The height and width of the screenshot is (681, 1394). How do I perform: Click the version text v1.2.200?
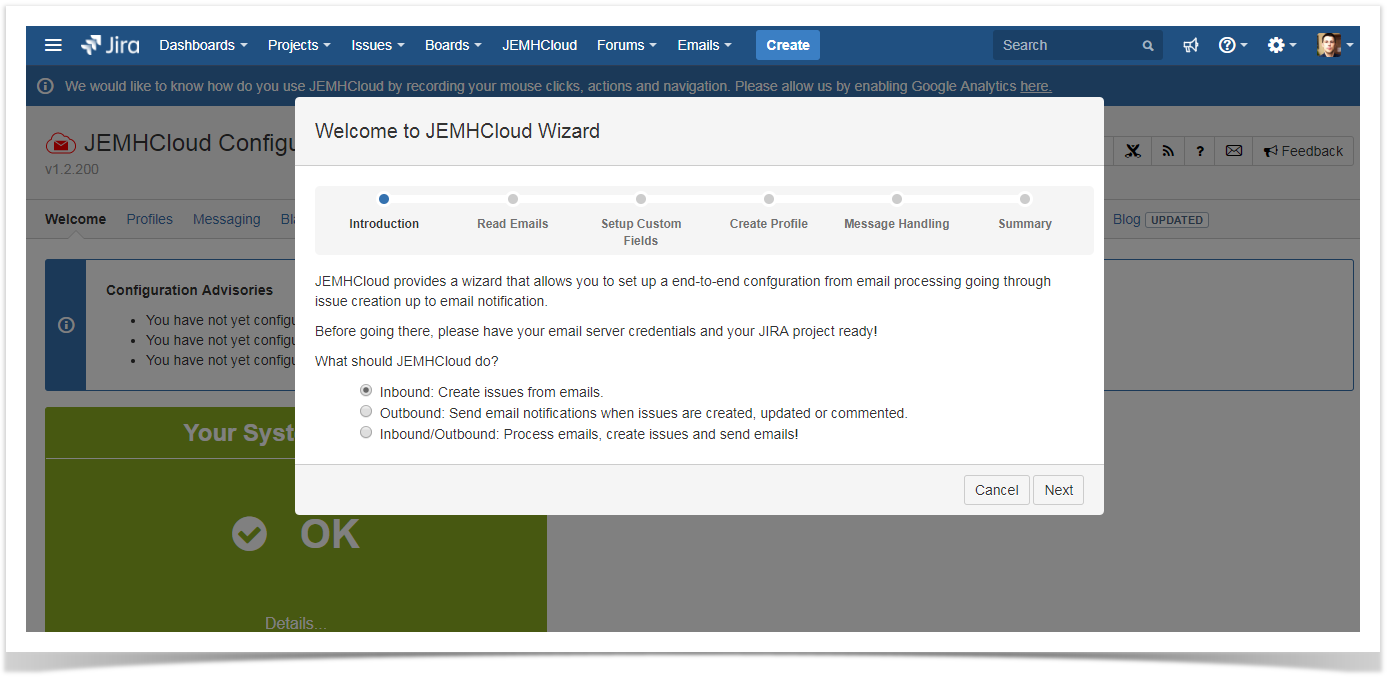(x=72, y=169)
